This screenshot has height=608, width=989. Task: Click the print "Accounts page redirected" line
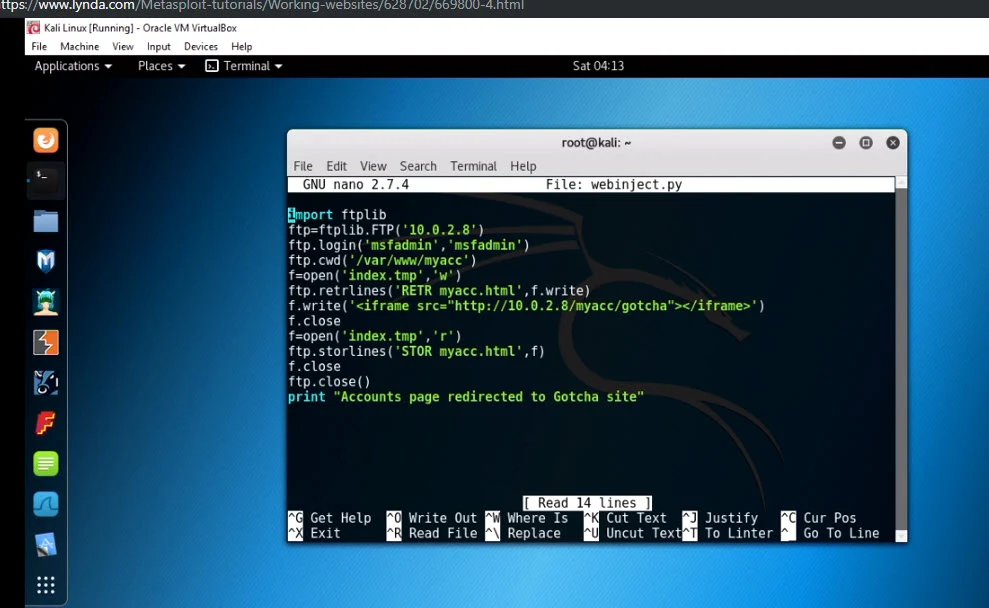465,397
